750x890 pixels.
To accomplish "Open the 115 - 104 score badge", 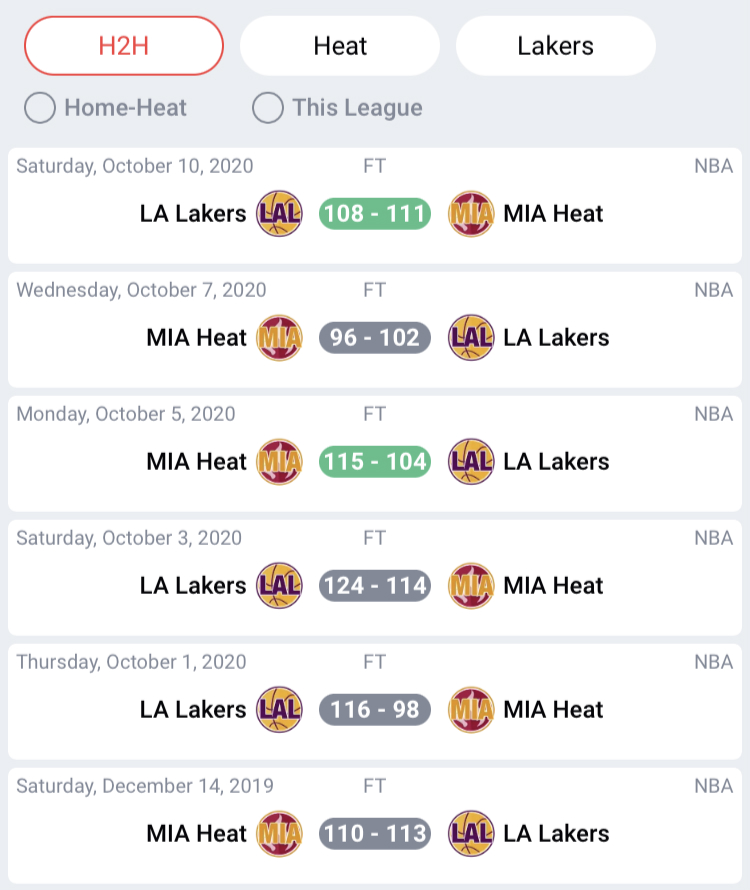I will pos(375,462).
